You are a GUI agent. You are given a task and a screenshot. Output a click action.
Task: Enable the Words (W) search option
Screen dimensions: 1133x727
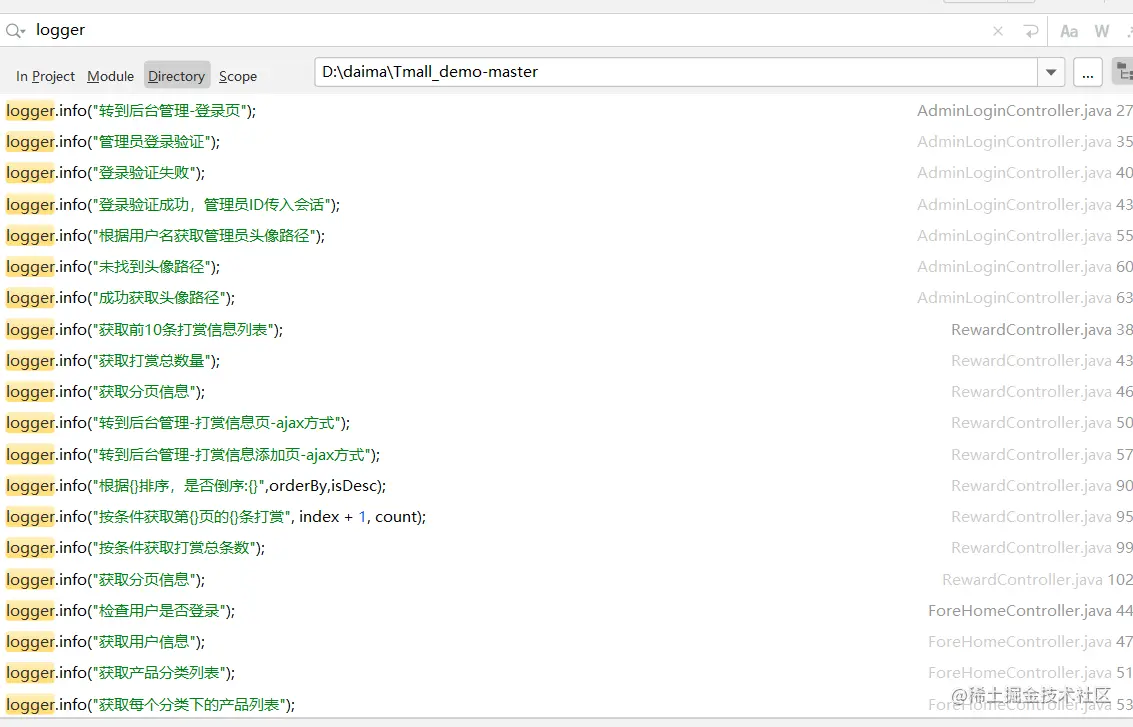(x=1101, y=31)
